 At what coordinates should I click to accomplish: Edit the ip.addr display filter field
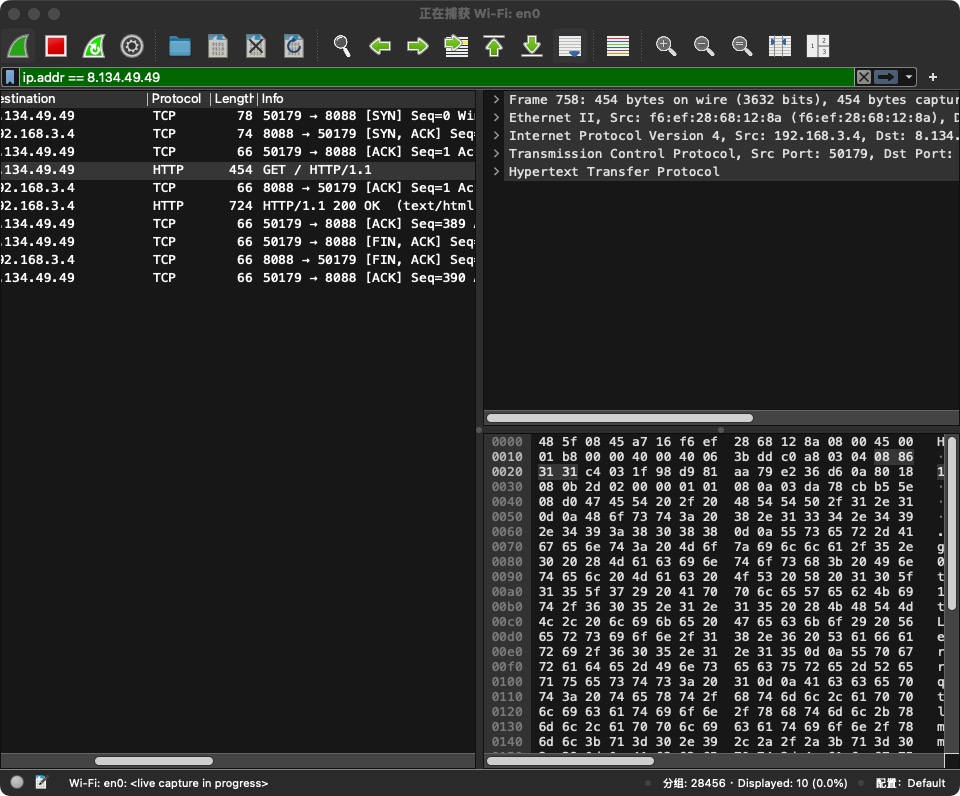point(437,77)
